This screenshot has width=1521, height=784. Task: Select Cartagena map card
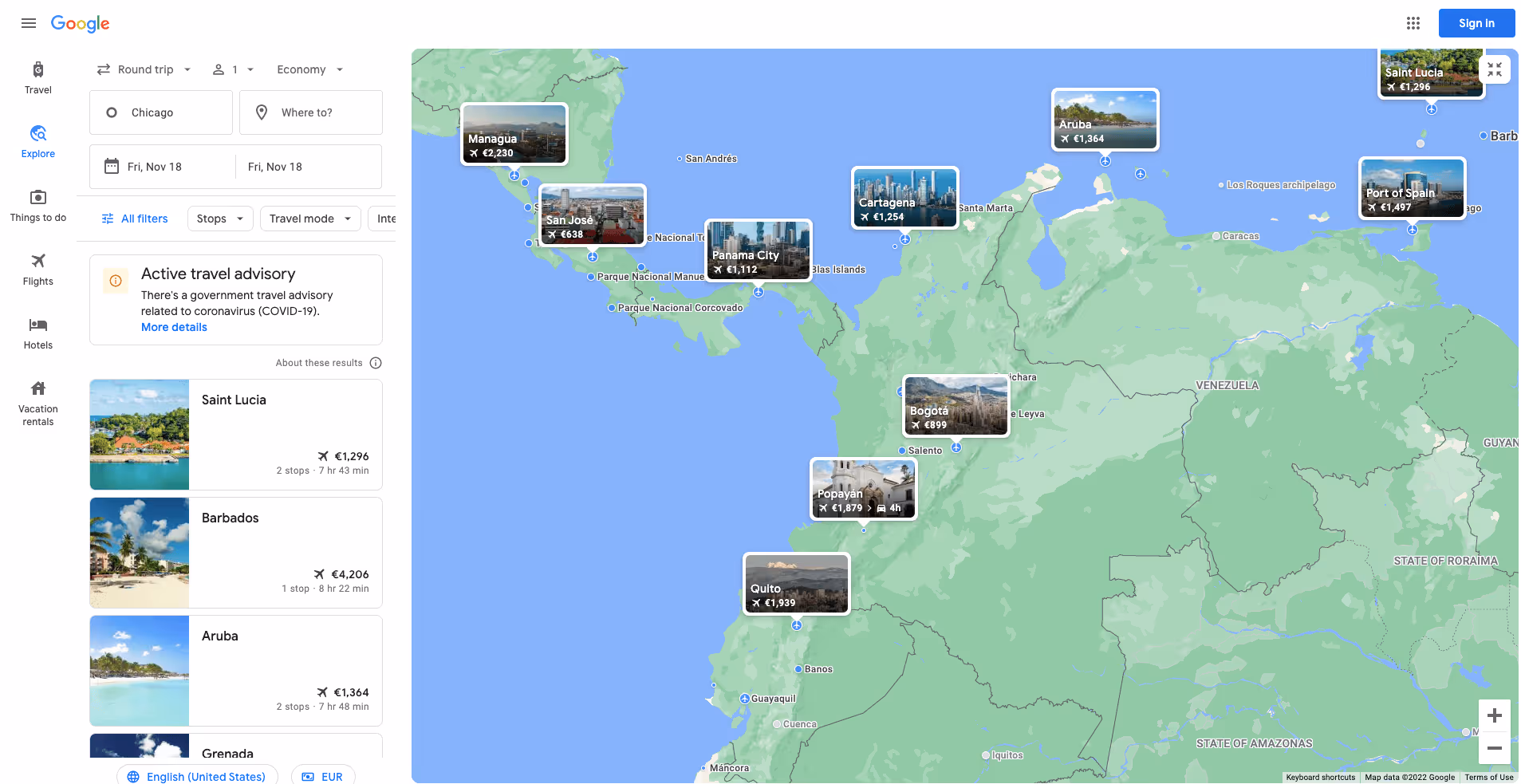tap(905, 198)
